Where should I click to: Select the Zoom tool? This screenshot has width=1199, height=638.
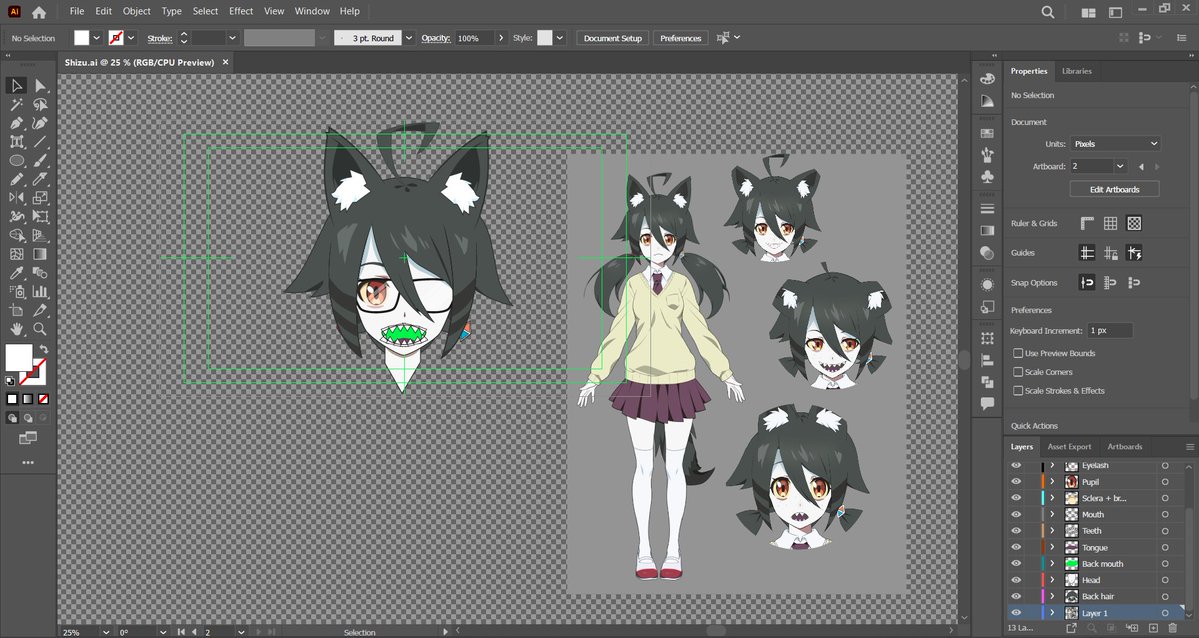[x=40, y=329]
